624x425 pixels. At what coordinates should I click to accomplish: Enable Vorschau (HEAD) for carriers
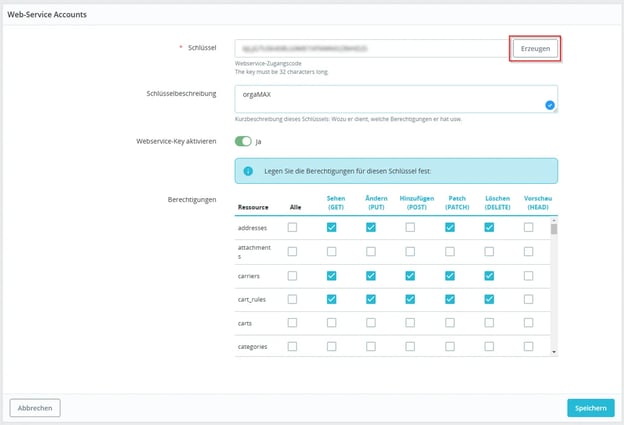click(528, 275)
